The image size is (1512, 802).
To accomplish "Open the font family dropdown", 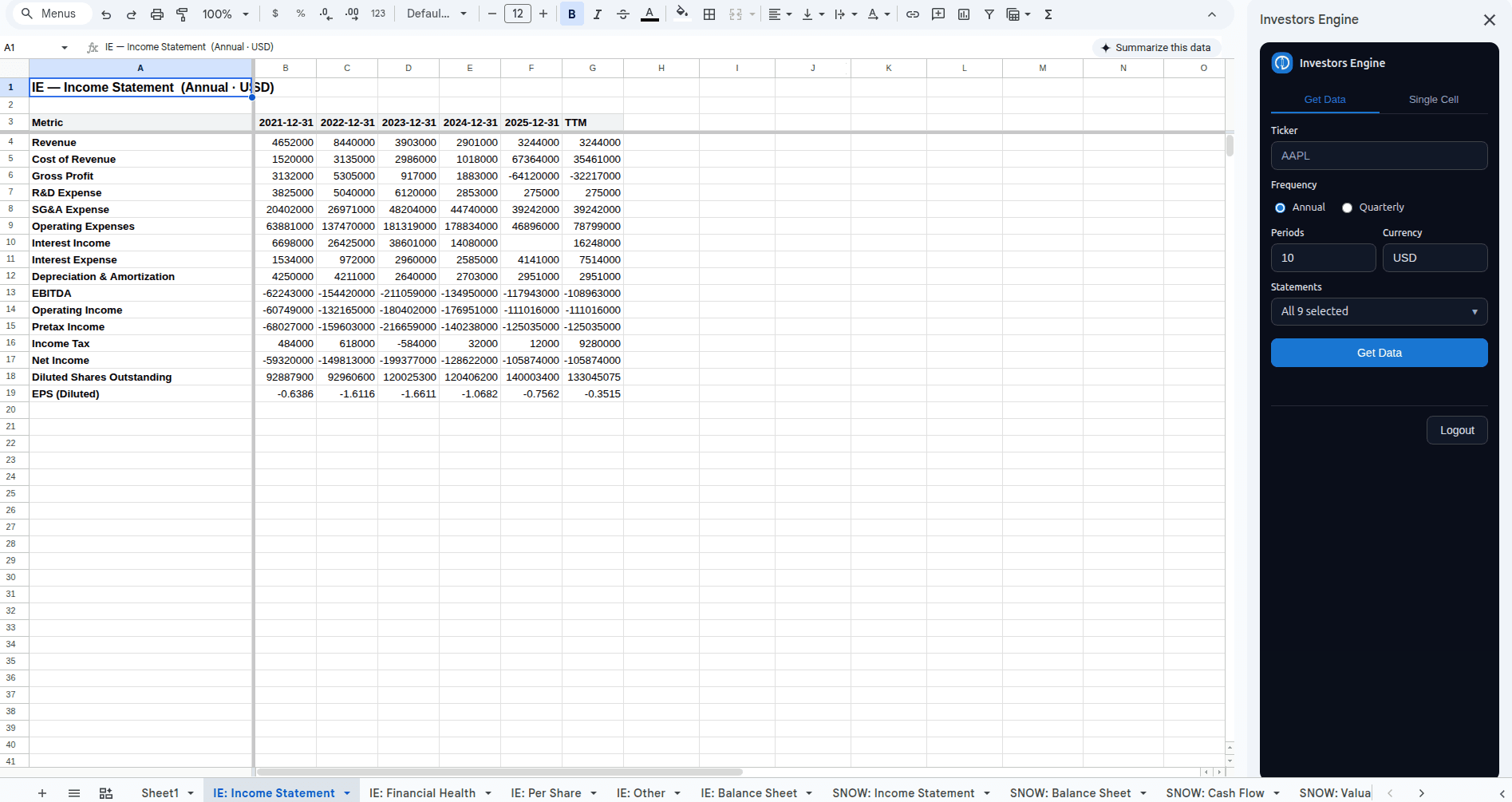I will pyautogui.click(x=437, y=14).
